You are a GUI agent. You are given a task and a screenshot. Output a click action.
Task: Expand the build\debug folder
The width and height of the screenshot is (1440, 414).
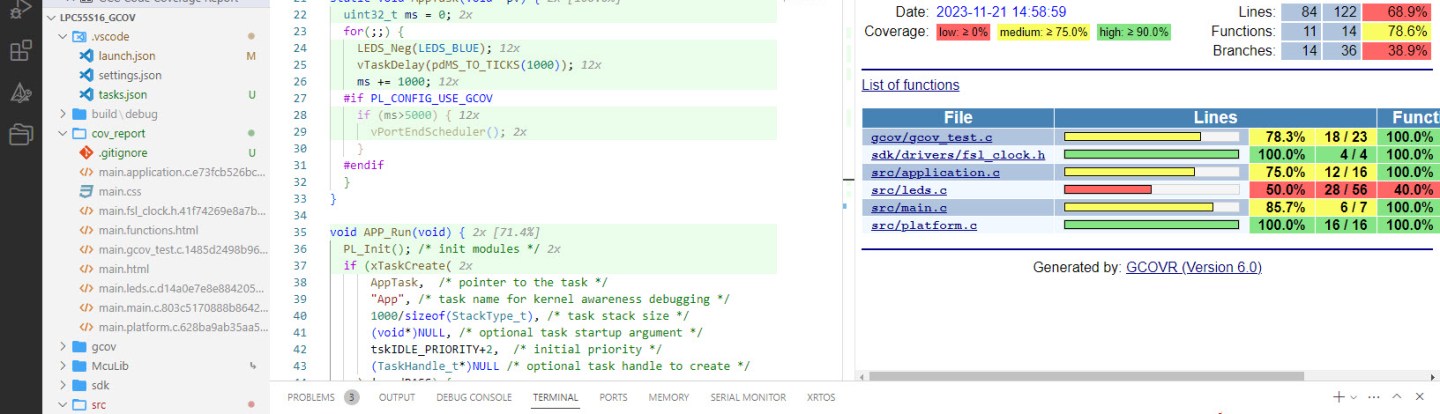[63, 114]
